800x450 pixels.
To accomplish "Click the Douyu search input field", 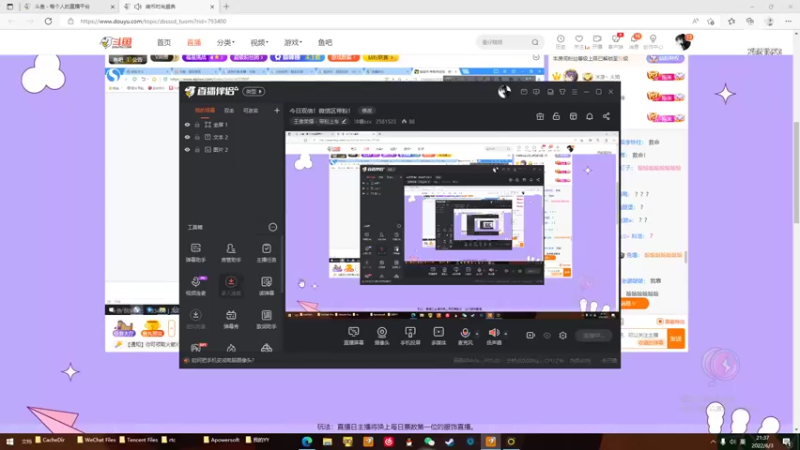I will (504, 42).
